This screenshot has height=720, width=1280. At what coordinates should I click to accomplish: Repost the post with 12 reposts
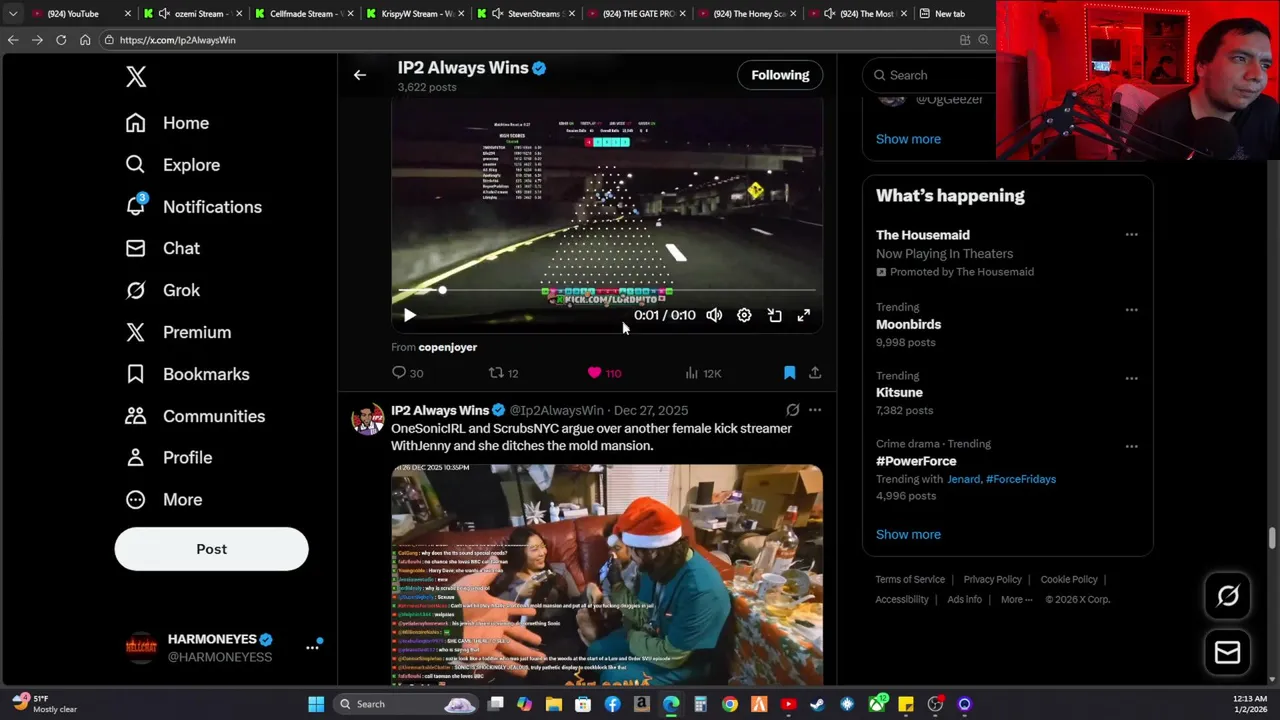[503, 373]
